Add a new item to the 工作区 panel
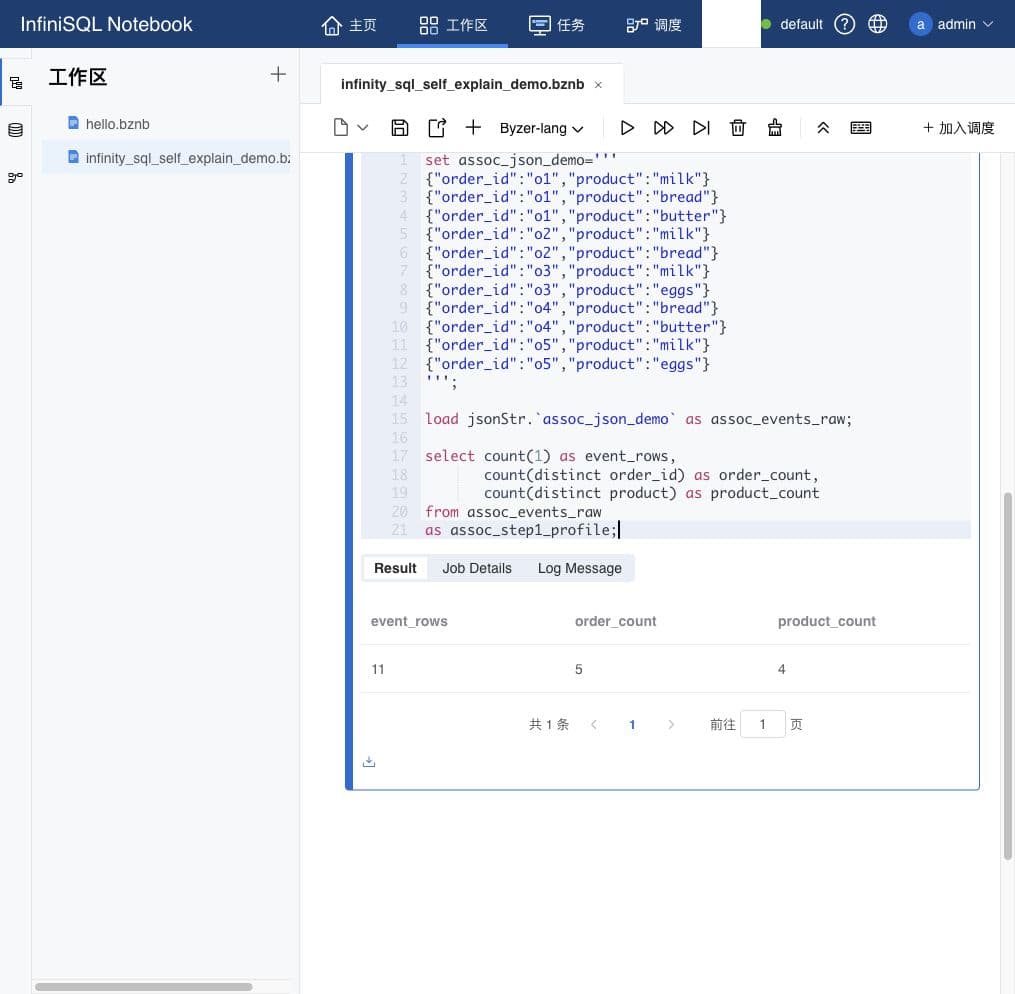This screenshot has width=1015, height=994. (278, 74)
